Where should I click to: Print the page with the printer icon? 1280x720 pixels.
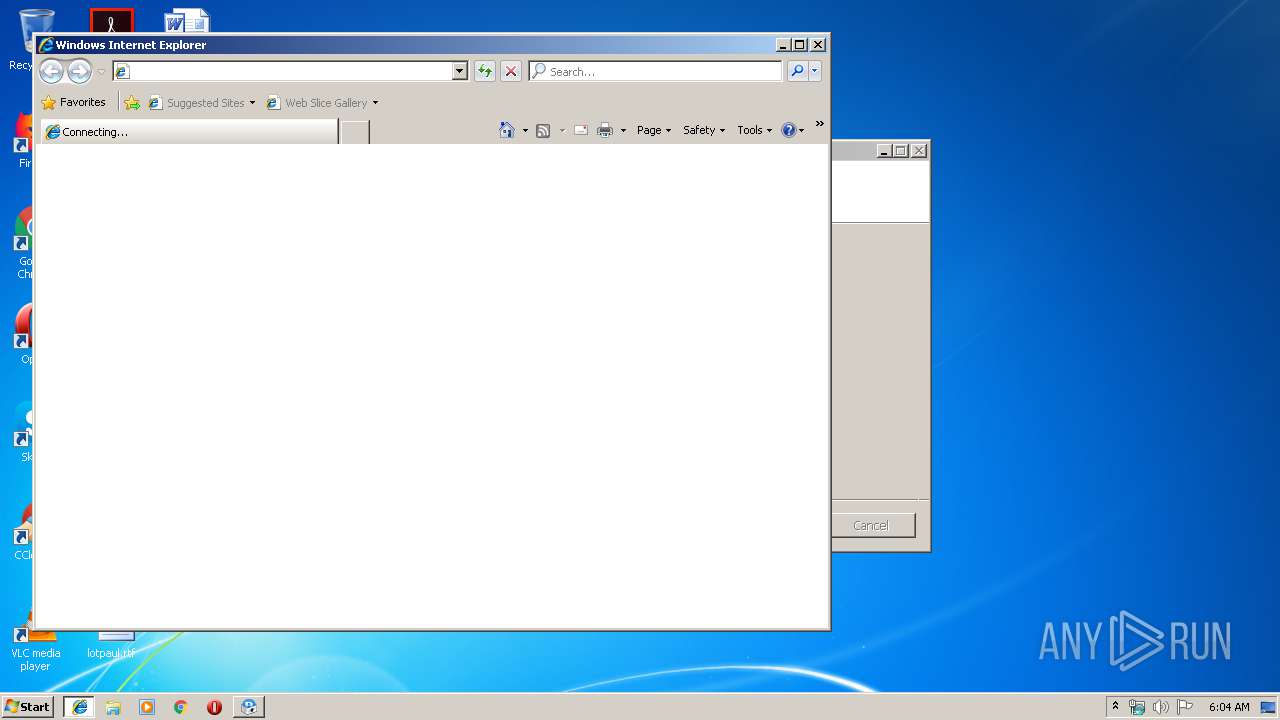click(x=605, y=130)
